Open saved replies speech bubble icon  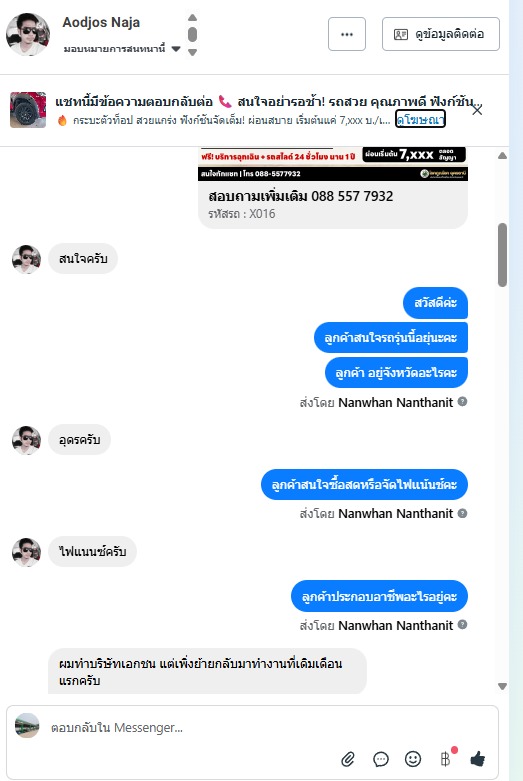[381, 759]
